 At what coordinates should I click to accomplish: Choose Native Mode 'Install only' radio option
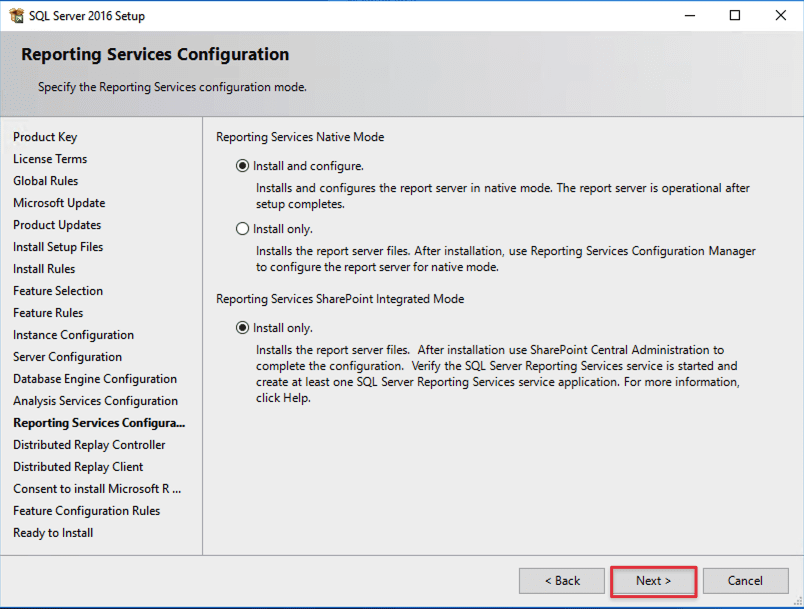pyautogui.click(x=242, y=229)
